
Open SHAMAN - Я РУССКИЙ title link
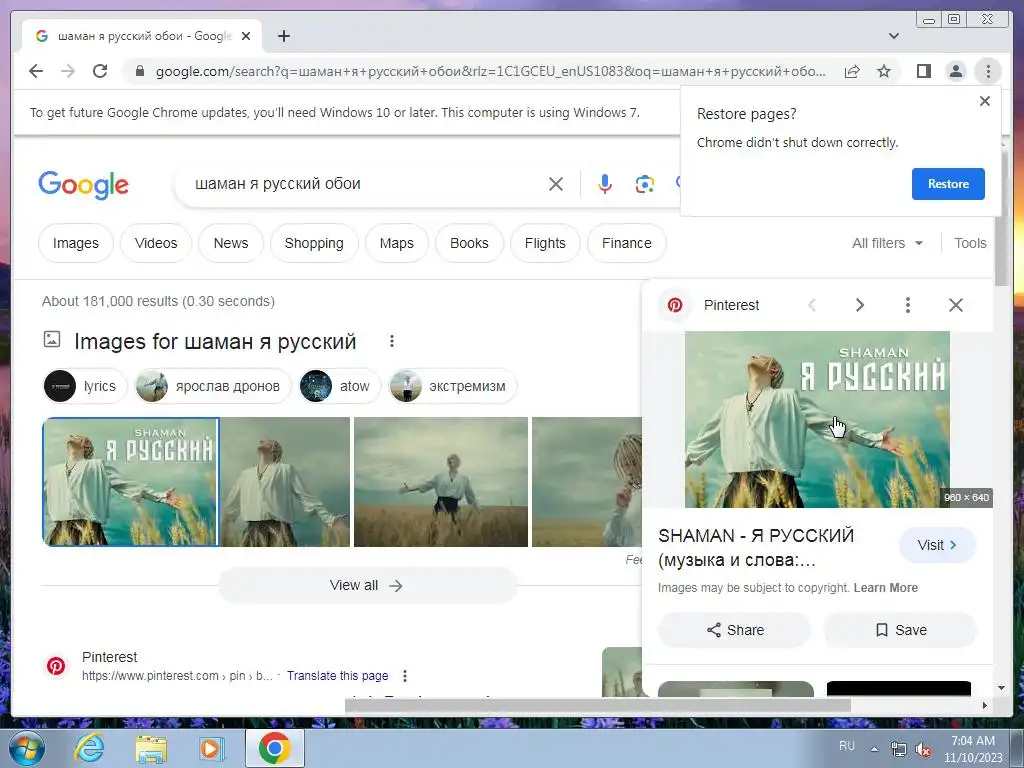click(756, 547)
